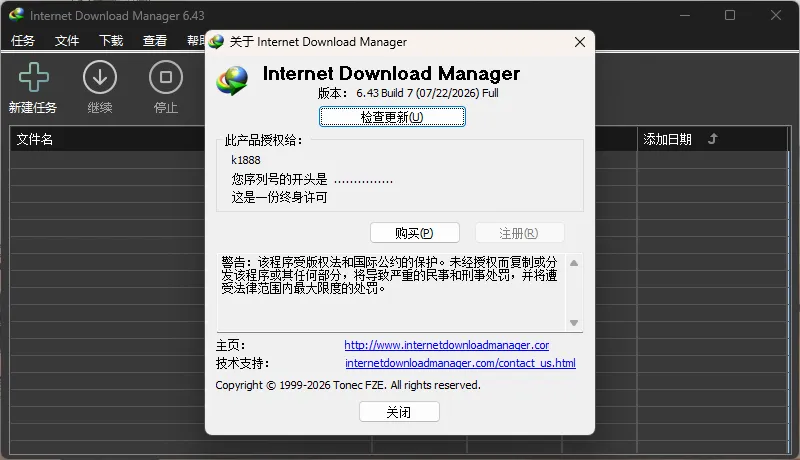Click the warning text scrollbar up arrow
Viewport: 800px width, 460px height.
(574, 263)
